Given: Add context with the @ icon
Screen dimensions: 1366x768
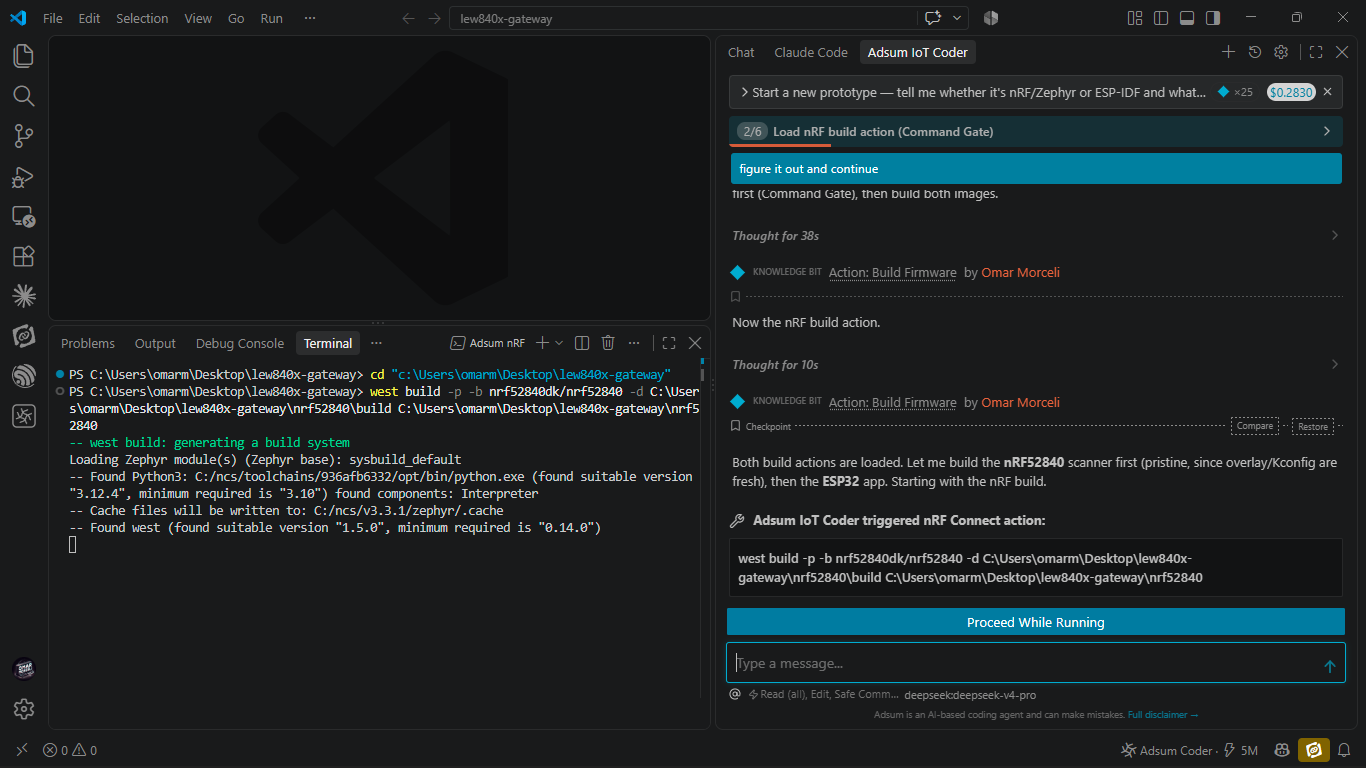Looking at the screenshot, I should click(735, 694).
